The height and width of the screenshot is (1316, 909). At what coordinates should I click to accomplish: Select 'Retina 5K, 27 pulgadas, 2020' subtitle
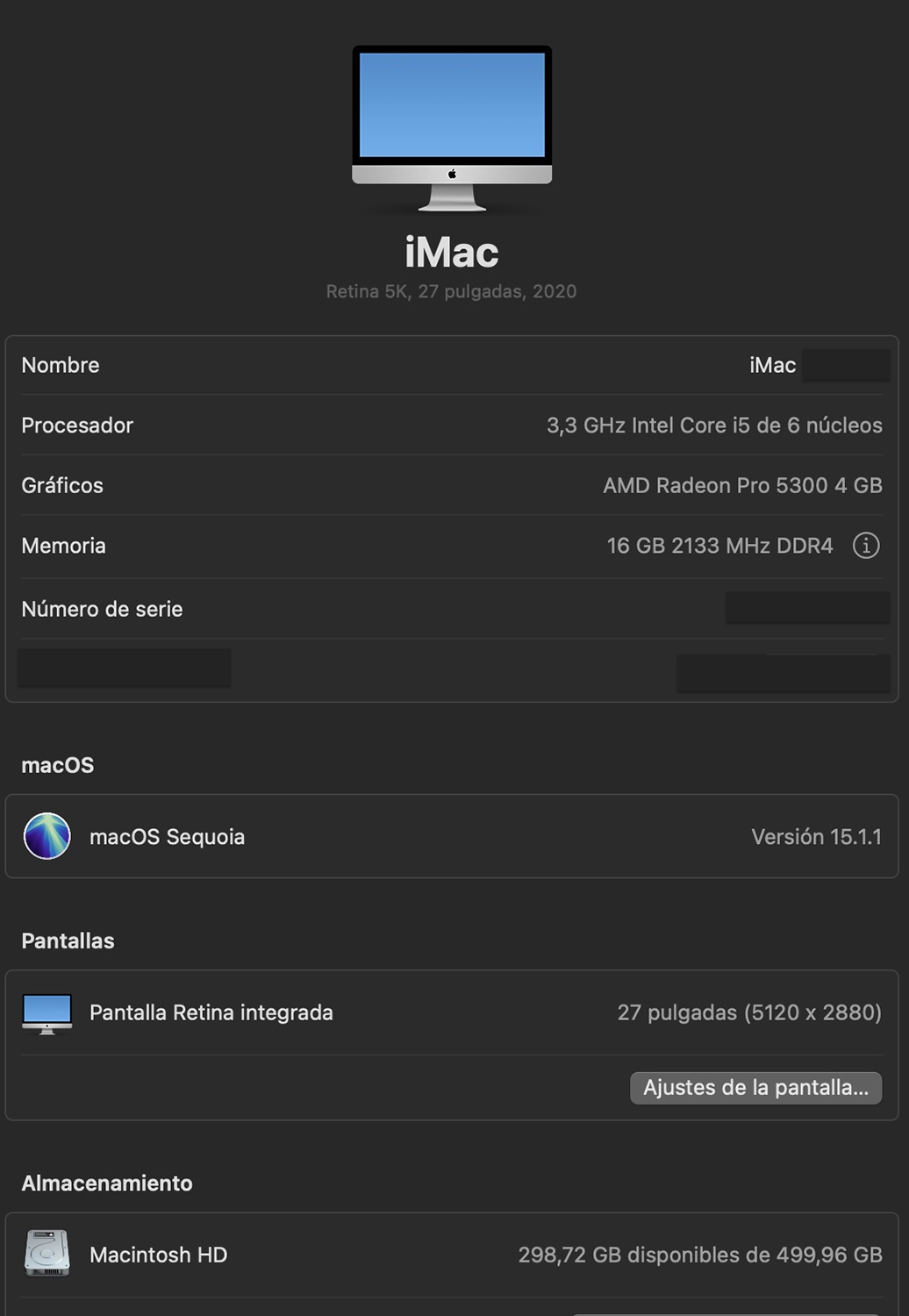[x=451, y=291]
